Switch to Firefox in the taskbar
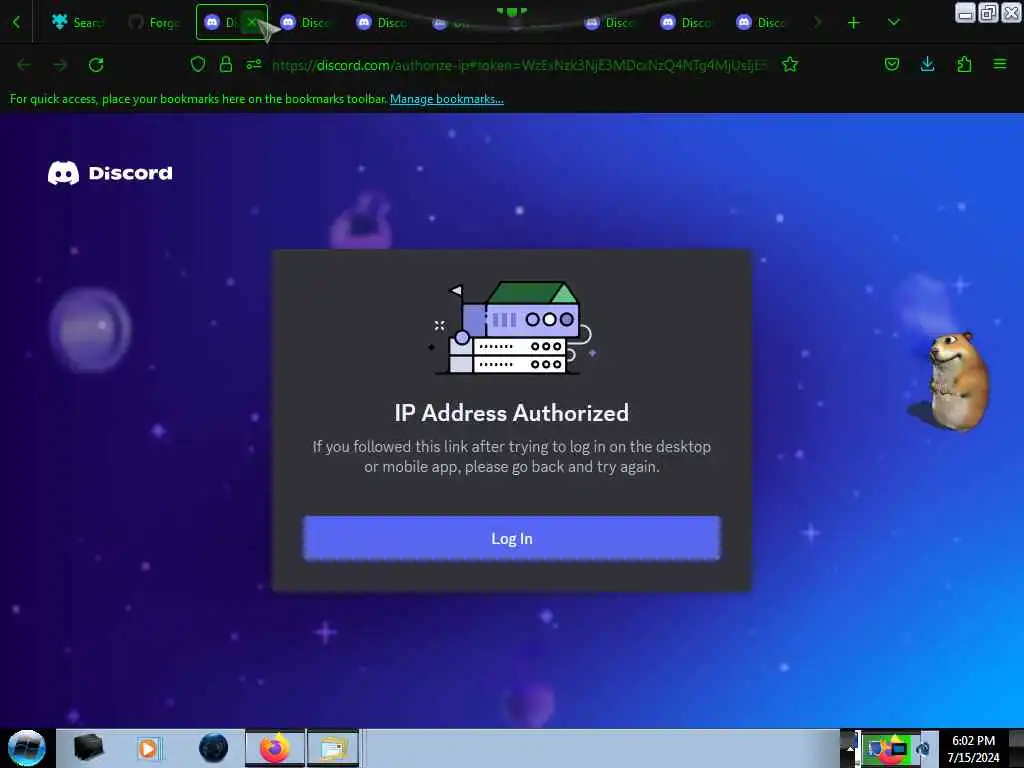Screen dimensions: 1024x768 [x=275, y=748]
